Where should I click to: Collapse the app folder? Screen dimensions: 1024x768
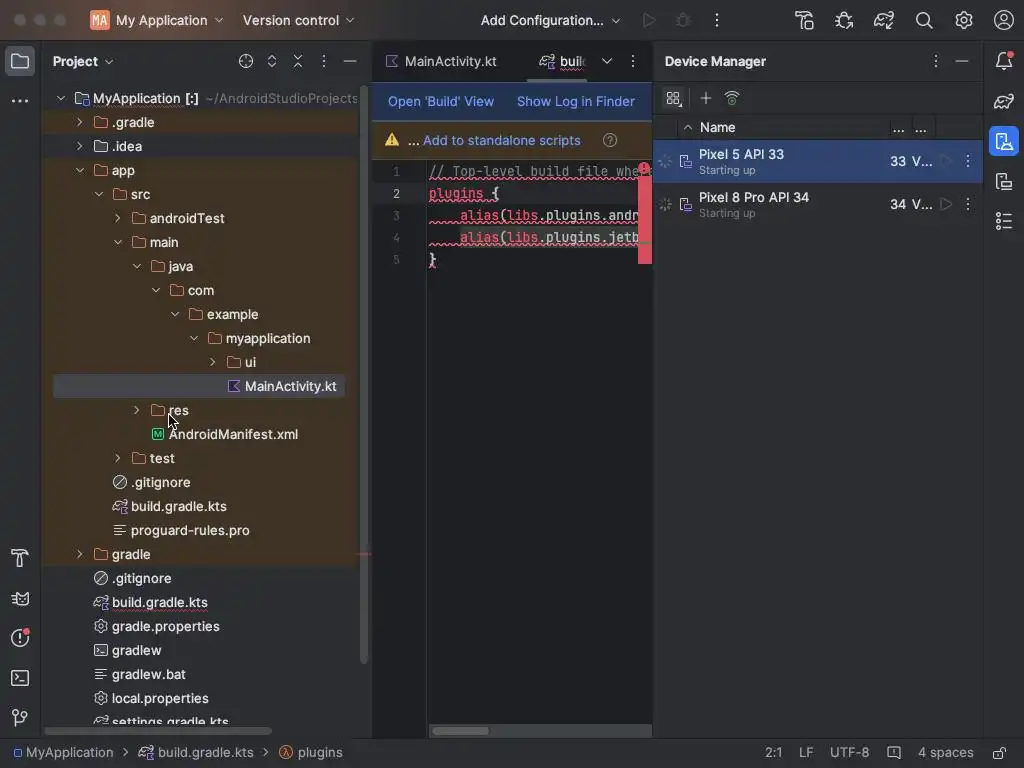point(80,170)
